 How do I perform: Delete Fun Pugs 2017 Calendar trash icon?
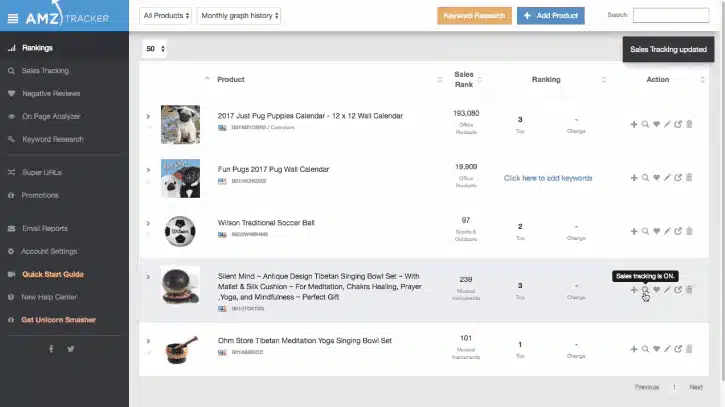[x=689, y=178]
